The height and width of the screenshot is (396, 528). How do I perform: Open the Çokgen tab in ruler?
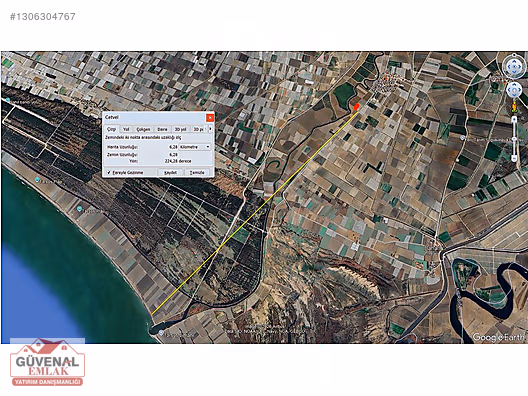(143, 129)
